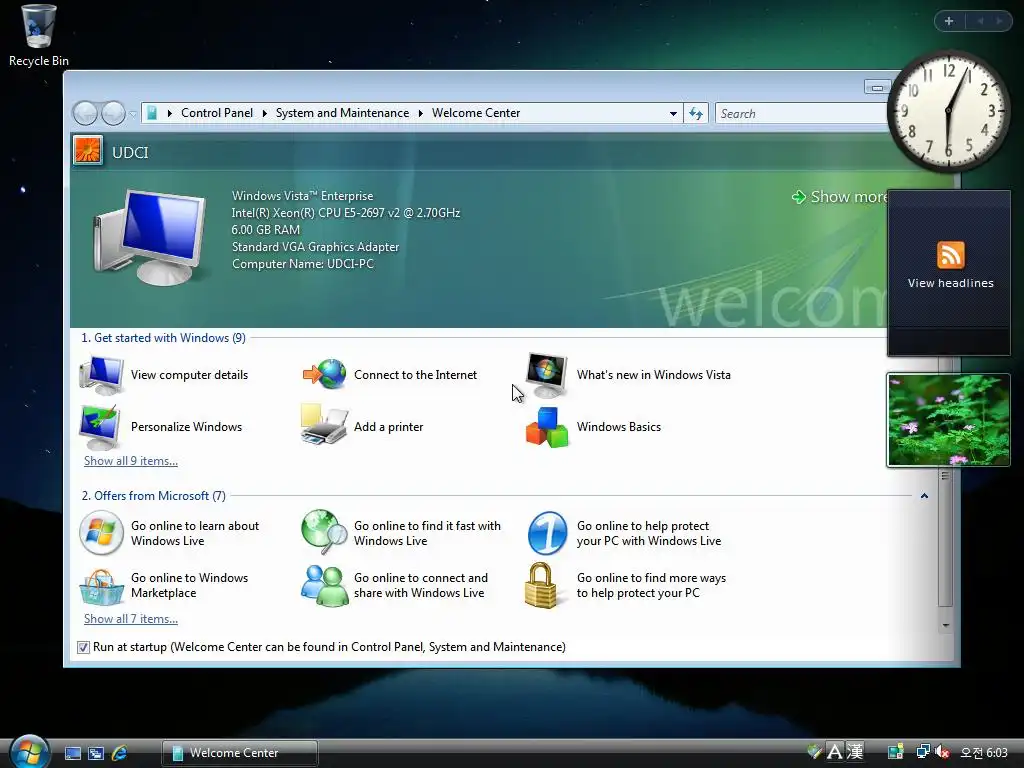Uncheck the Run at startup checkbox
The image size is (1024, 768).
(x=83, y=647)
